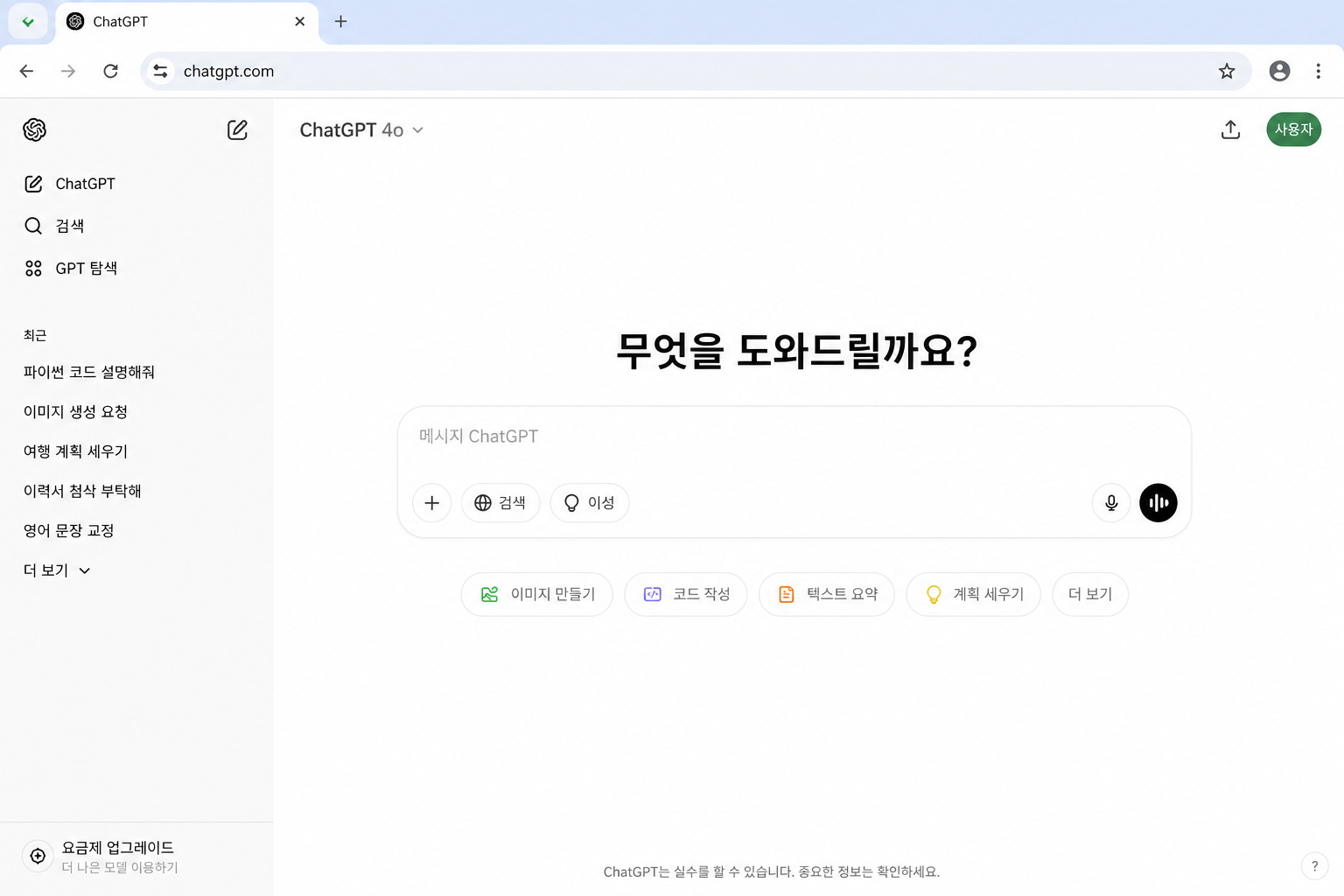Click the plus attach button in composer
1344x896 pixels.
tap(431, 503)
